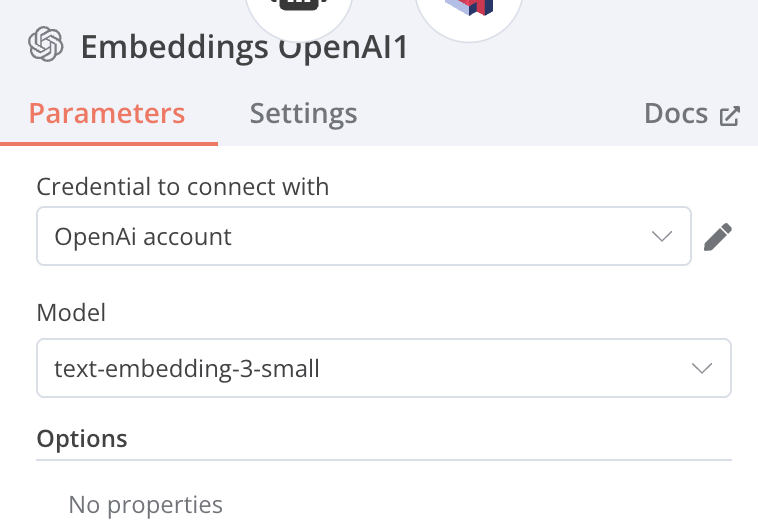Click the external link icon beside Docs
758x530 pixels.
click(x=730, y=115)
